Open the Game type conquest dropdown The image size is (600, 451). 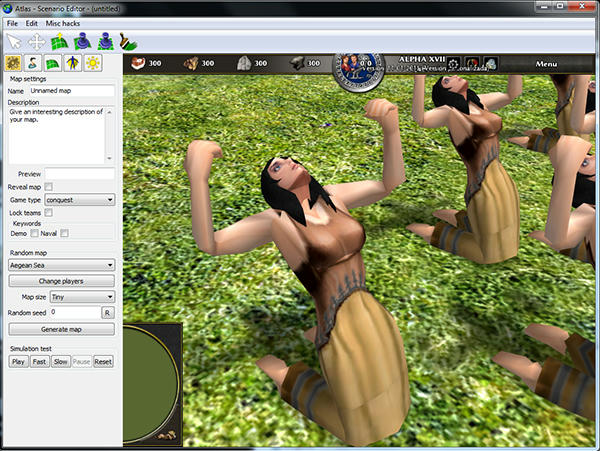tap(80, 200)
